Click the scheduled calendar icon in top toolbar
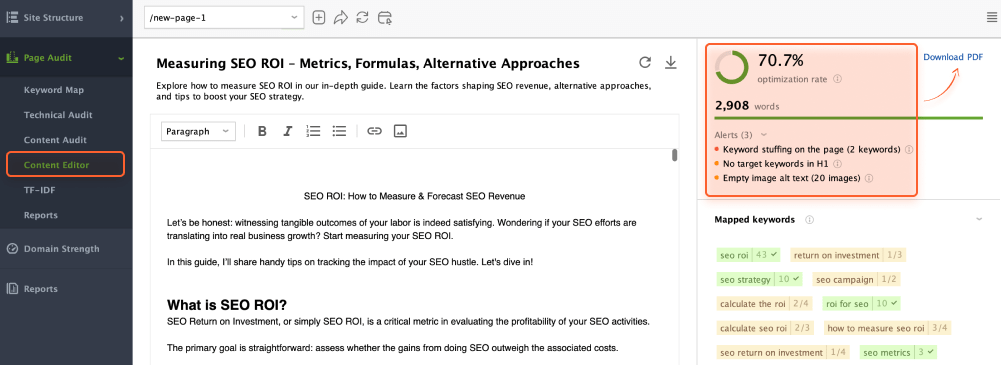Viewport: 1001px width, 365px height. click(x=384, y=18)
